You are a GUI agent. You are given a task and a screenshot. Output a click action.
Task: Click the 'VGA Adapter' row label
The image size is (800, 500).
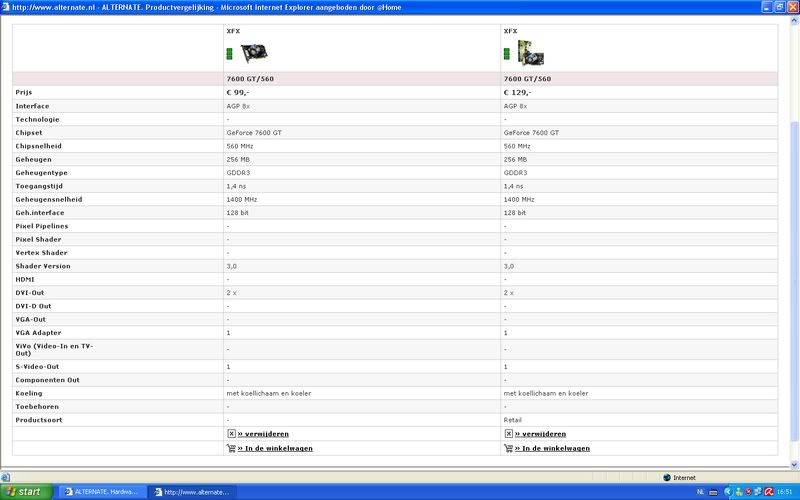(38, 333)
